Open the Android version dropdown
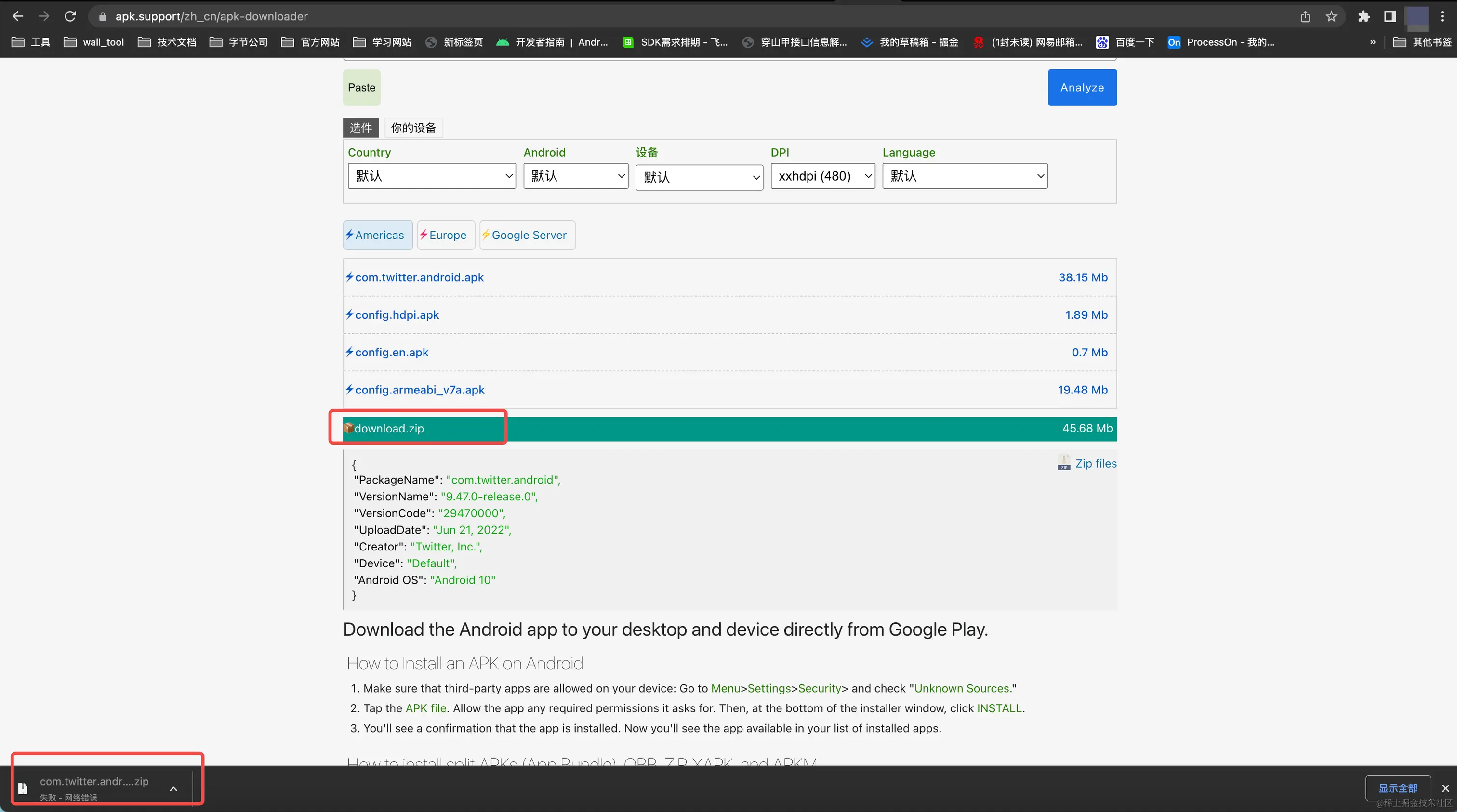Viewport: 1457px width, 812px height. pos(576,176)
